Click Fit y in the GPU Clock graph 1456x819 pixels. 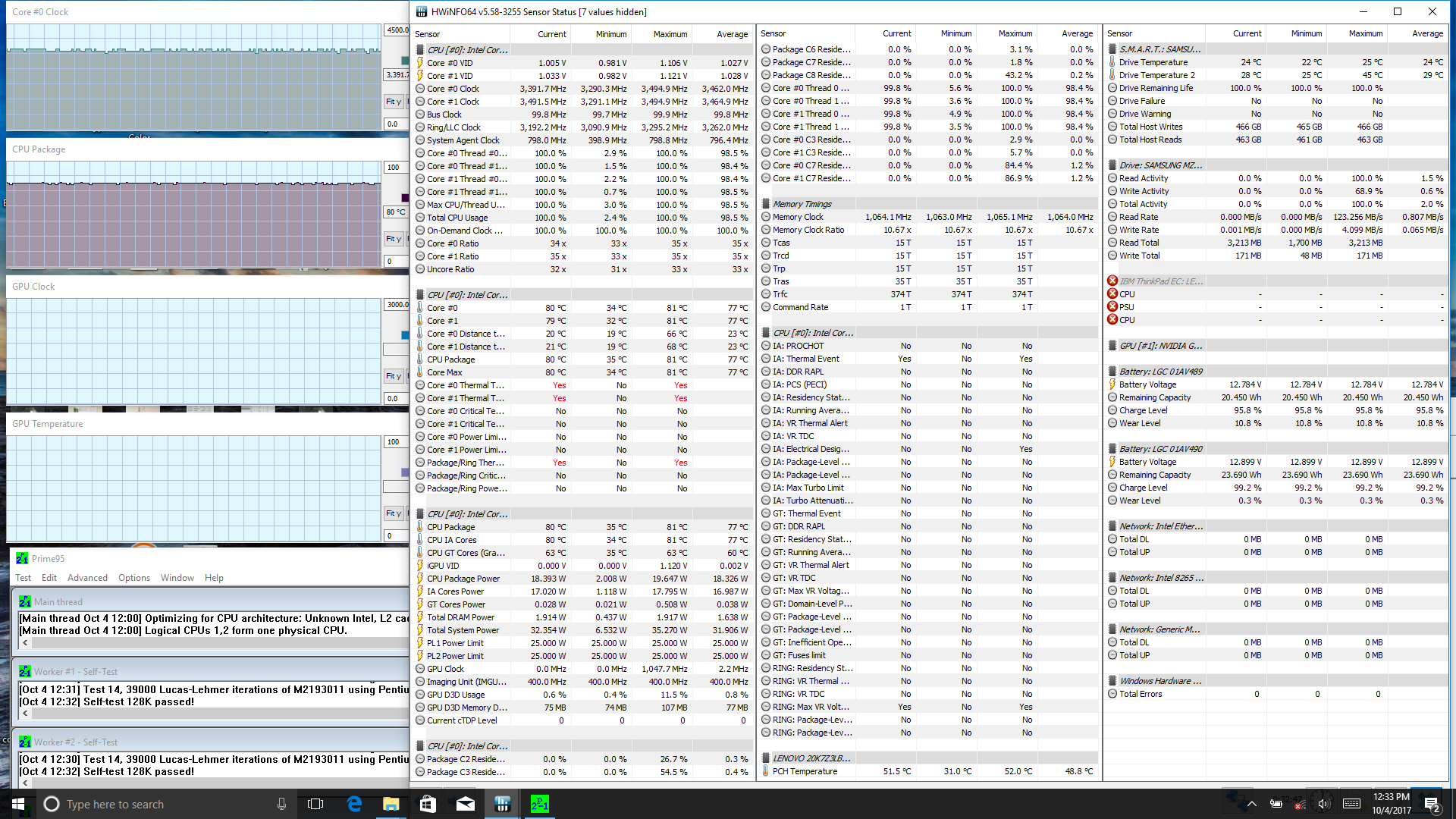[394, 376]
